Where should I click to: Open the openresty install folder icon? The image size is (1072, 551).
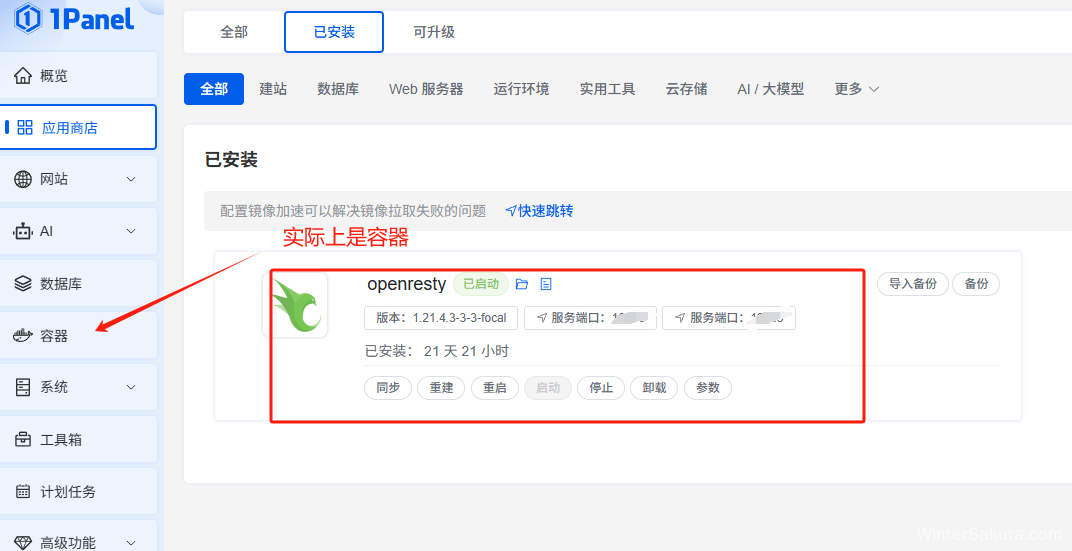[x=522, y=284]
